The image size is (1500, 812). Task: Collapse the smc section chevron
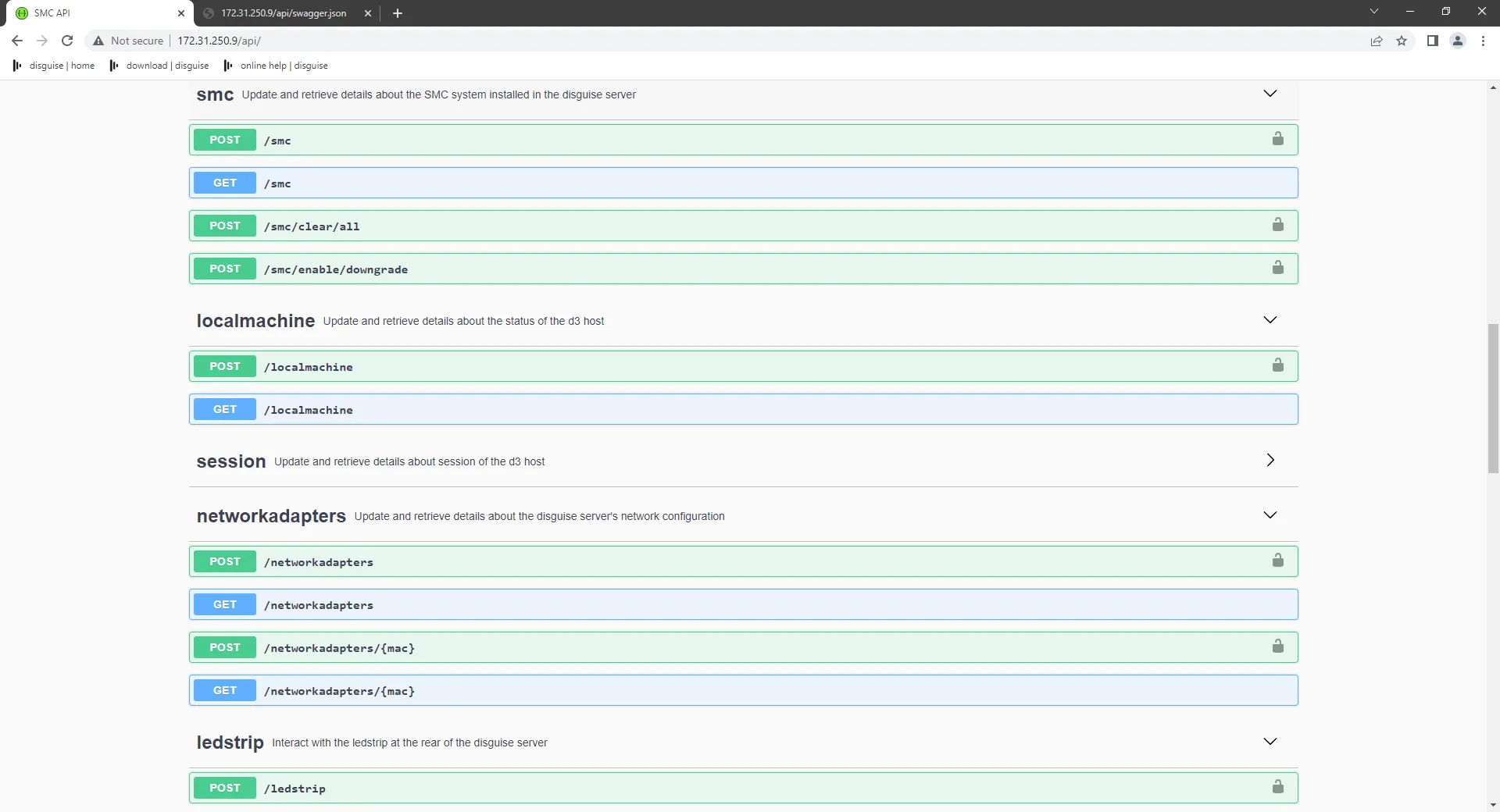coord(1270,93)
